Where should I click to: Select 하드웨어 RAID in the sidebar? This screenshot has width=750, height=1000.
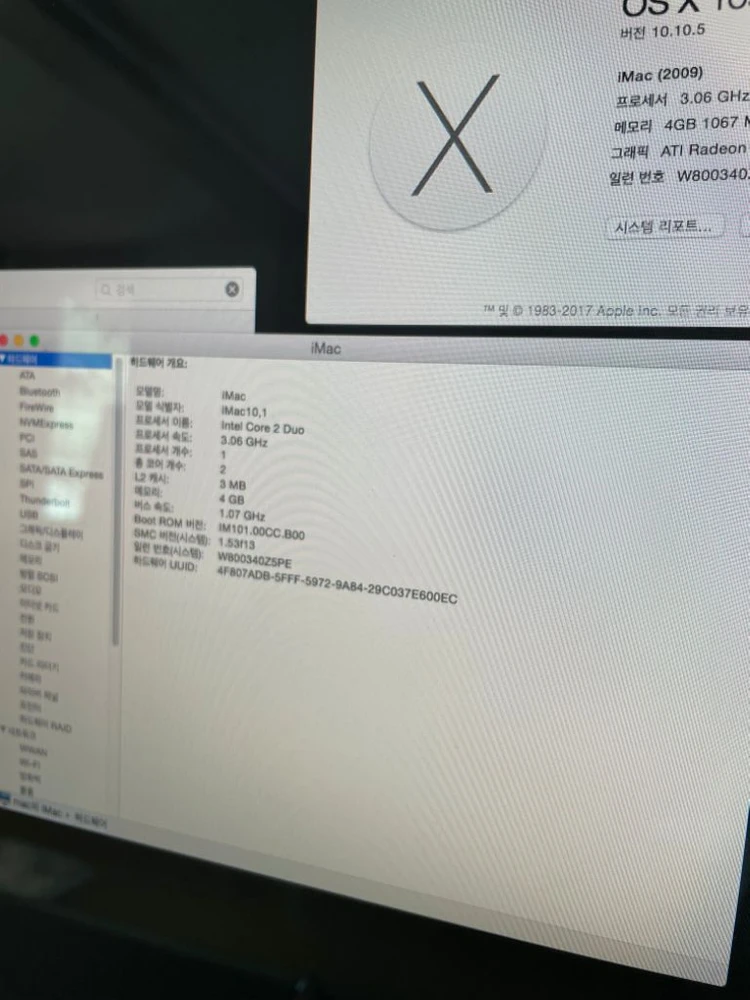[45, 723]
